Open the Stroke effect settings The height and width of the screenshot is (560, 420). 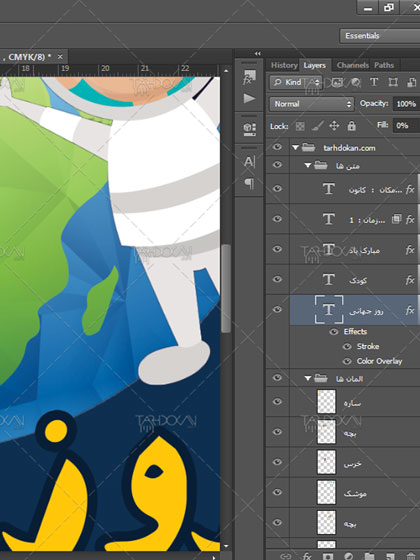click(368, 346)
